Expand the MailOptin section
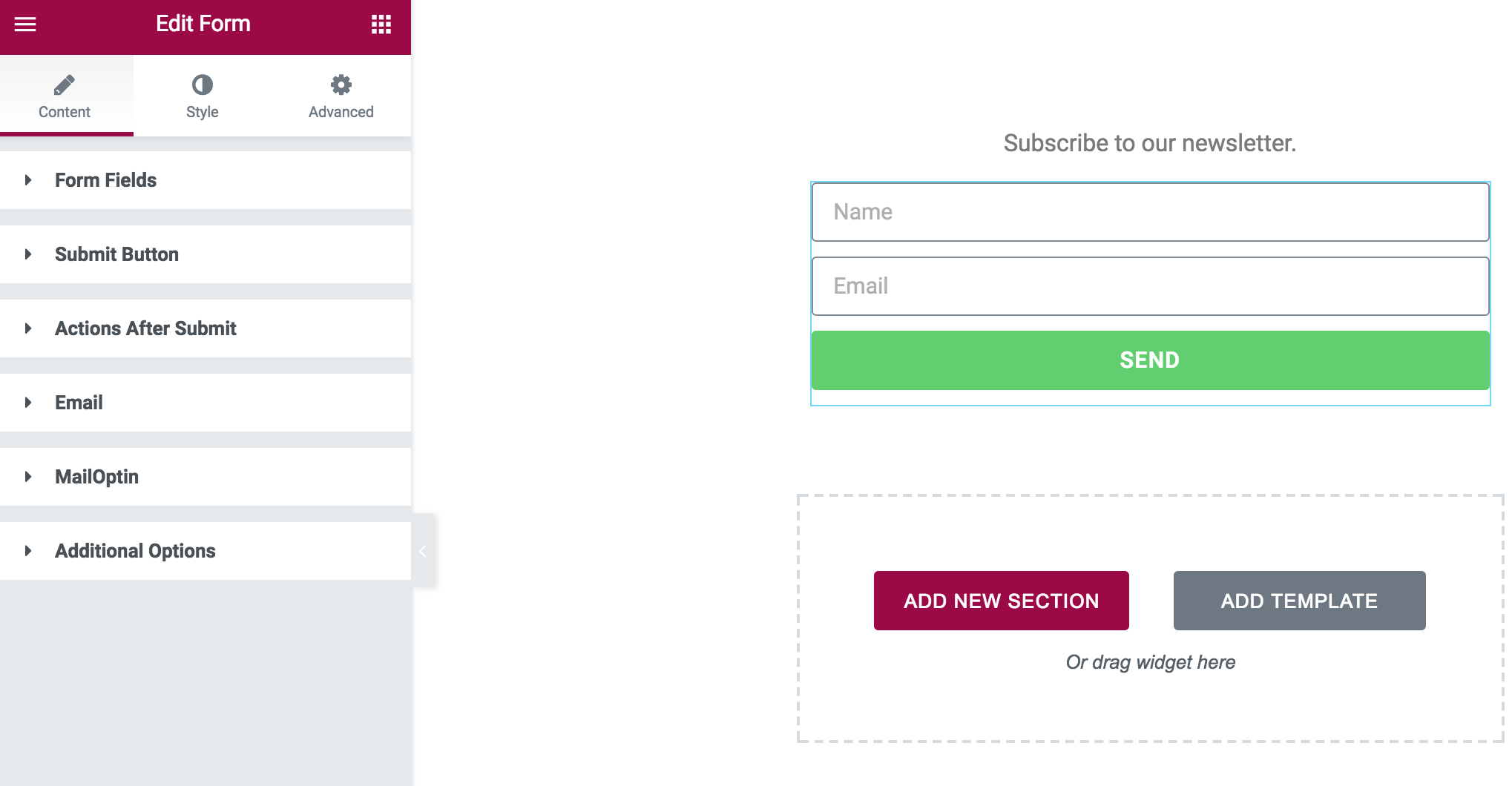The height and width of the screenshot is (786, 1512). tap(96, 477)
